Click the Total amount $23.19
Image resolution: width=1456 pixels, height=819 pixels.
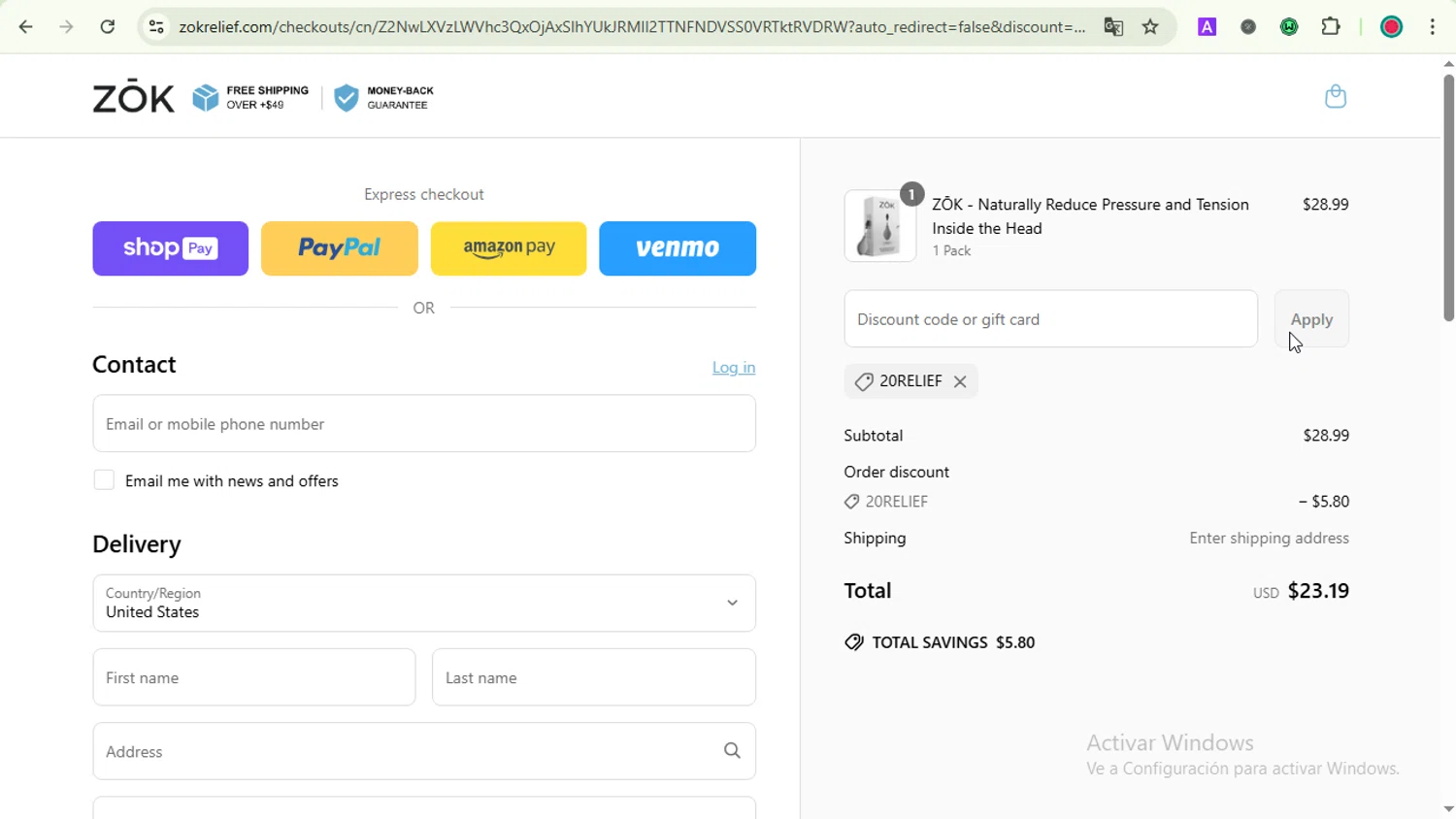pyautogui.click(x=1318, y=591)
